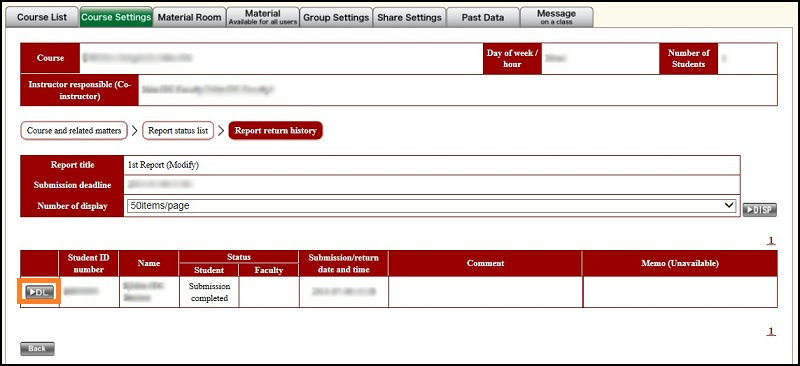This screenshot has height=366, width=800.
Task: Open the Past Data tab
Action: click(x=483, y=17)
